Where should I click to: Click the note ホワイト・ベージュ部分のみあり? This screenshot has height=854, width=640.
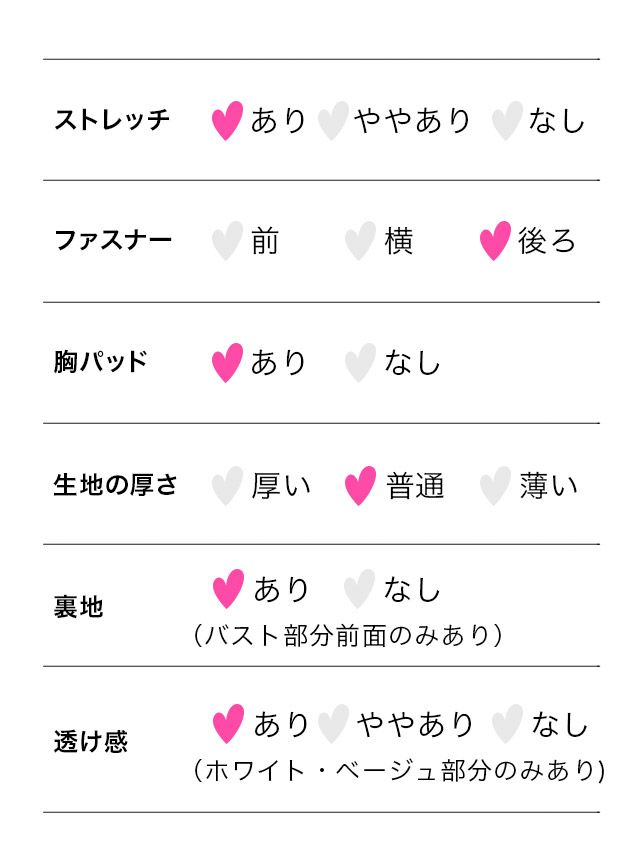[398, 771]
